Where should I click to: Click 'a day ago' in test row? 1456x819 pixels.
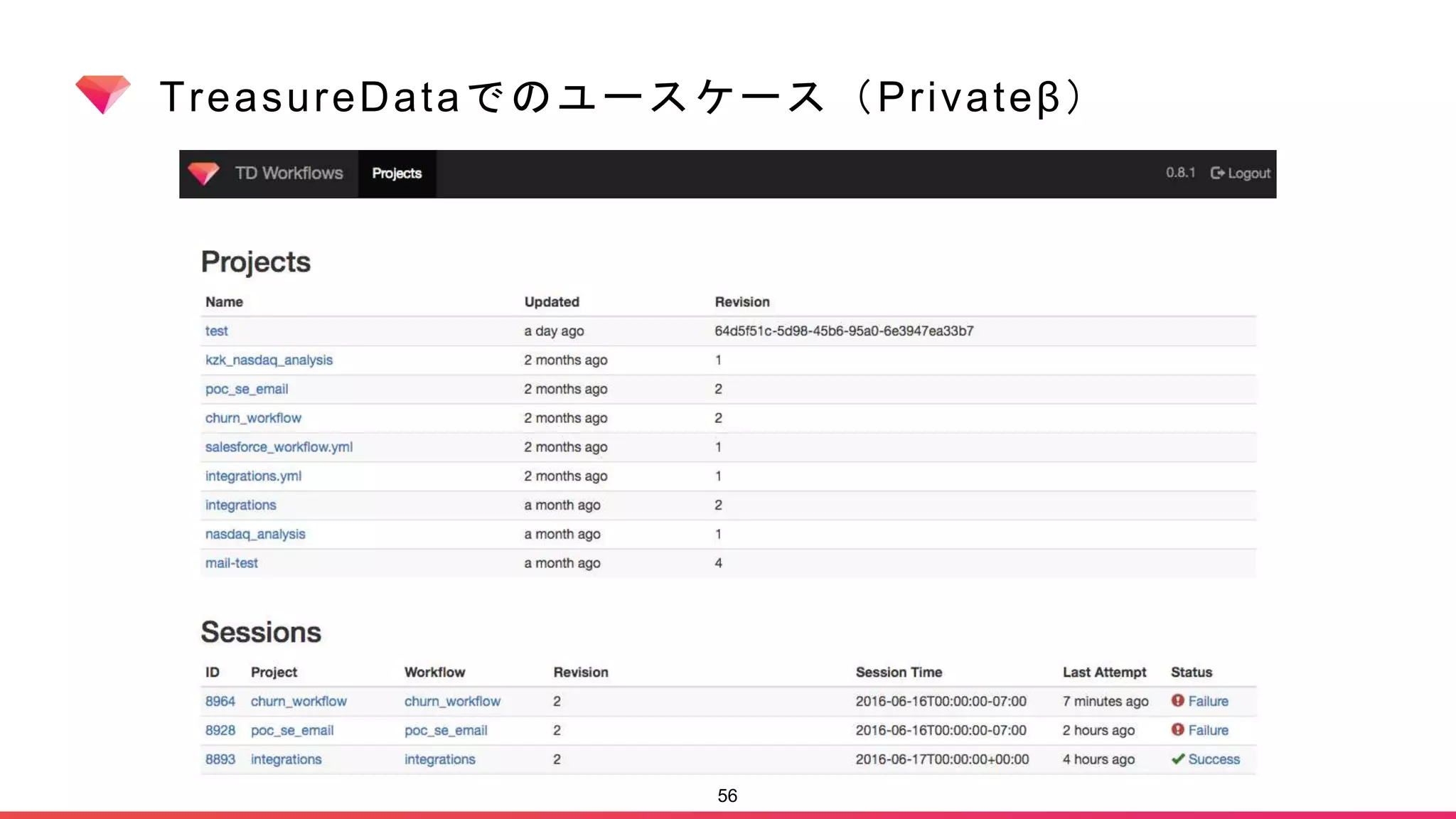(554, 331)
